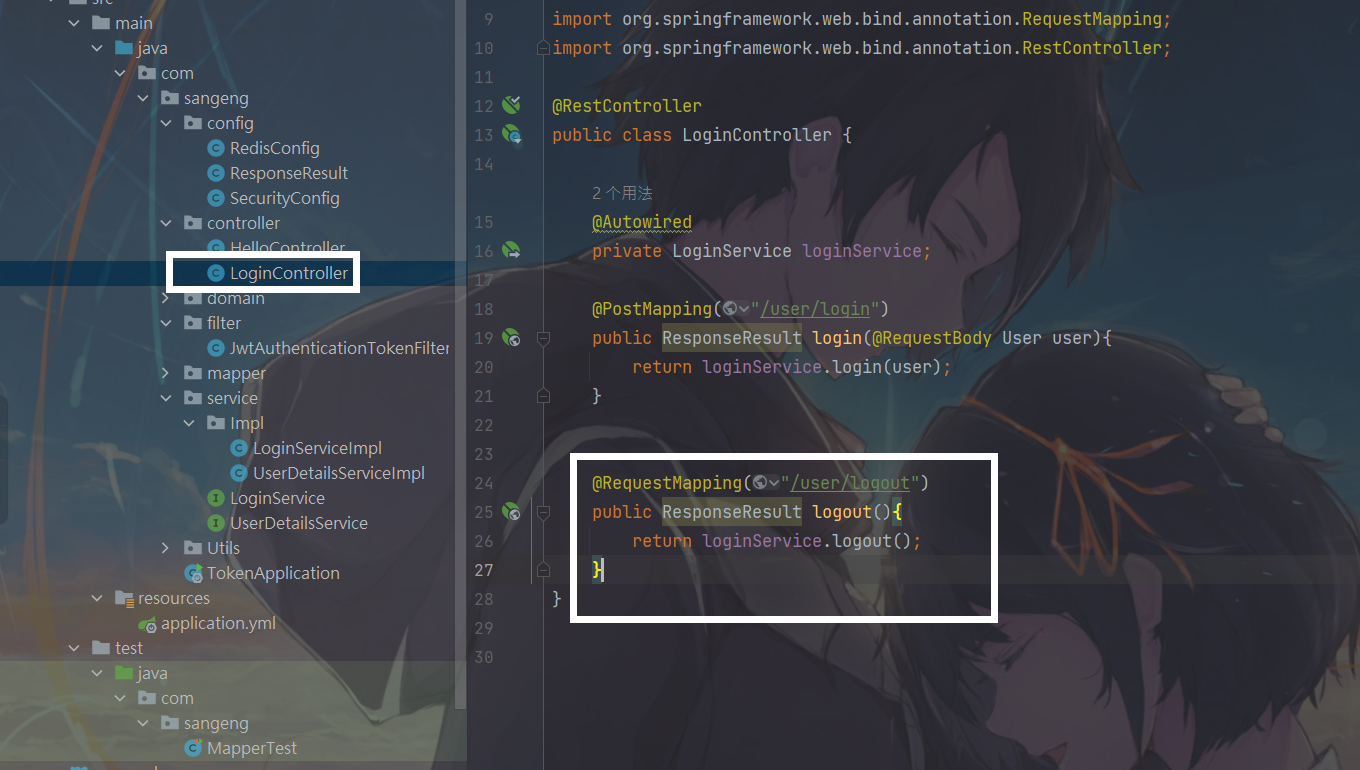Click line number 18 in the gutter
The width and height of the screenshot is (1360, 770).
(483, 309)
